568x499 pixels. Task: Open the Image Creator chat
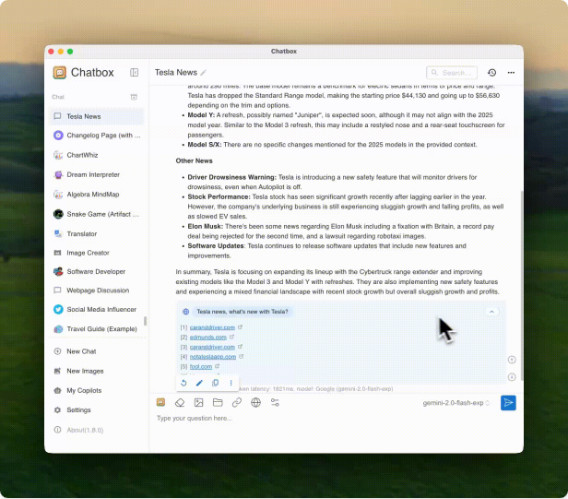96,253
